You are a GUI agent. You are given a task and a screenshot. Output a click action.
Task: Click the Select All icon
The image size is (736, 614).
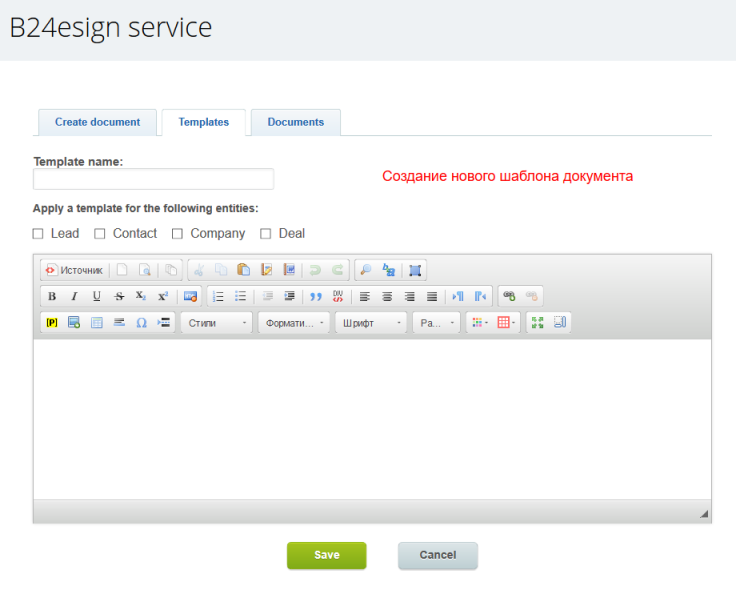415,270
